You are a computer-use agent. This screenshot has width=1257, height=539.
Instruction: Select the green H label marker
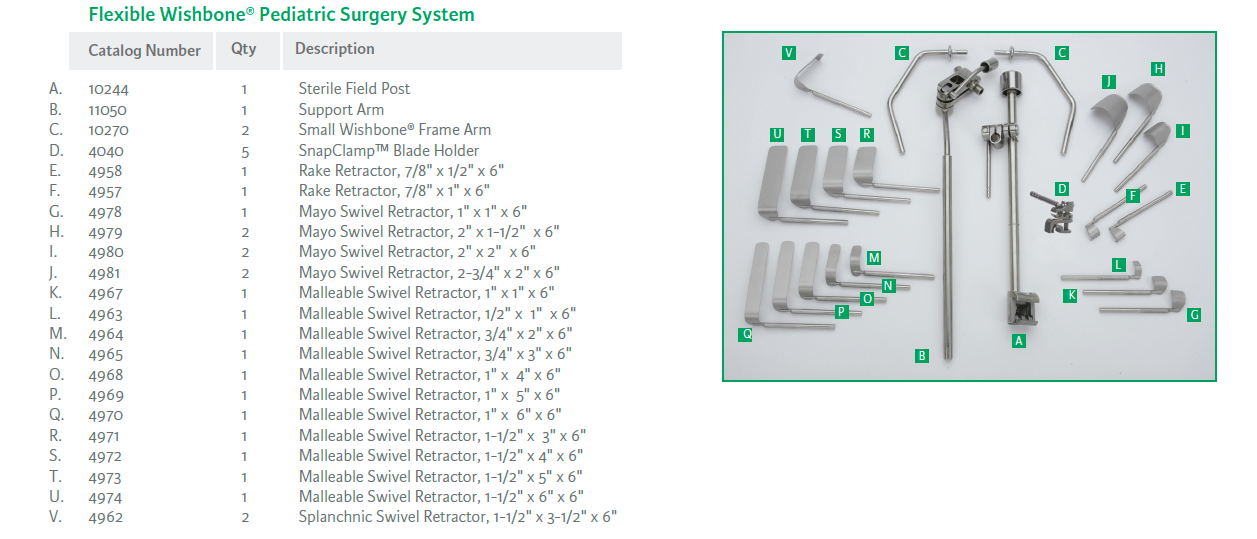click(x=1158, y=69)
